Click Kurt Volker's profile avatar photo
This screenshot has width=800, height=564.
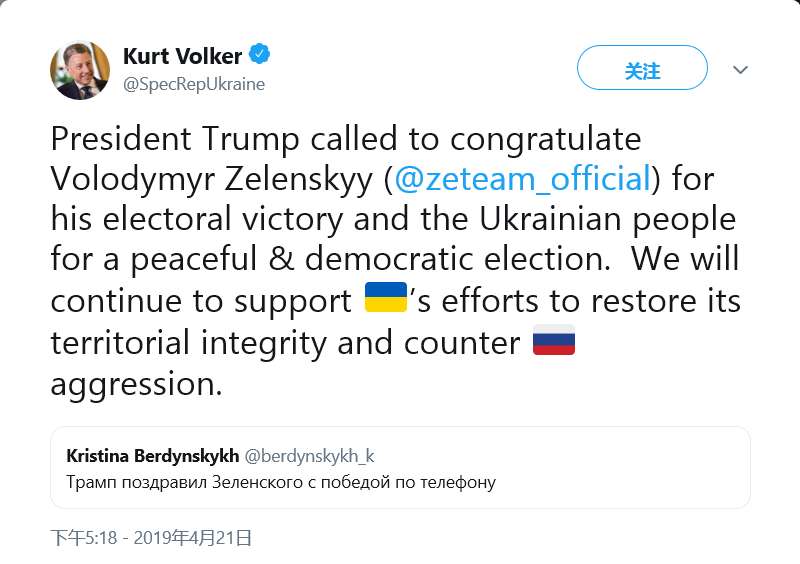pyautogui.click(x=80, y=71)
